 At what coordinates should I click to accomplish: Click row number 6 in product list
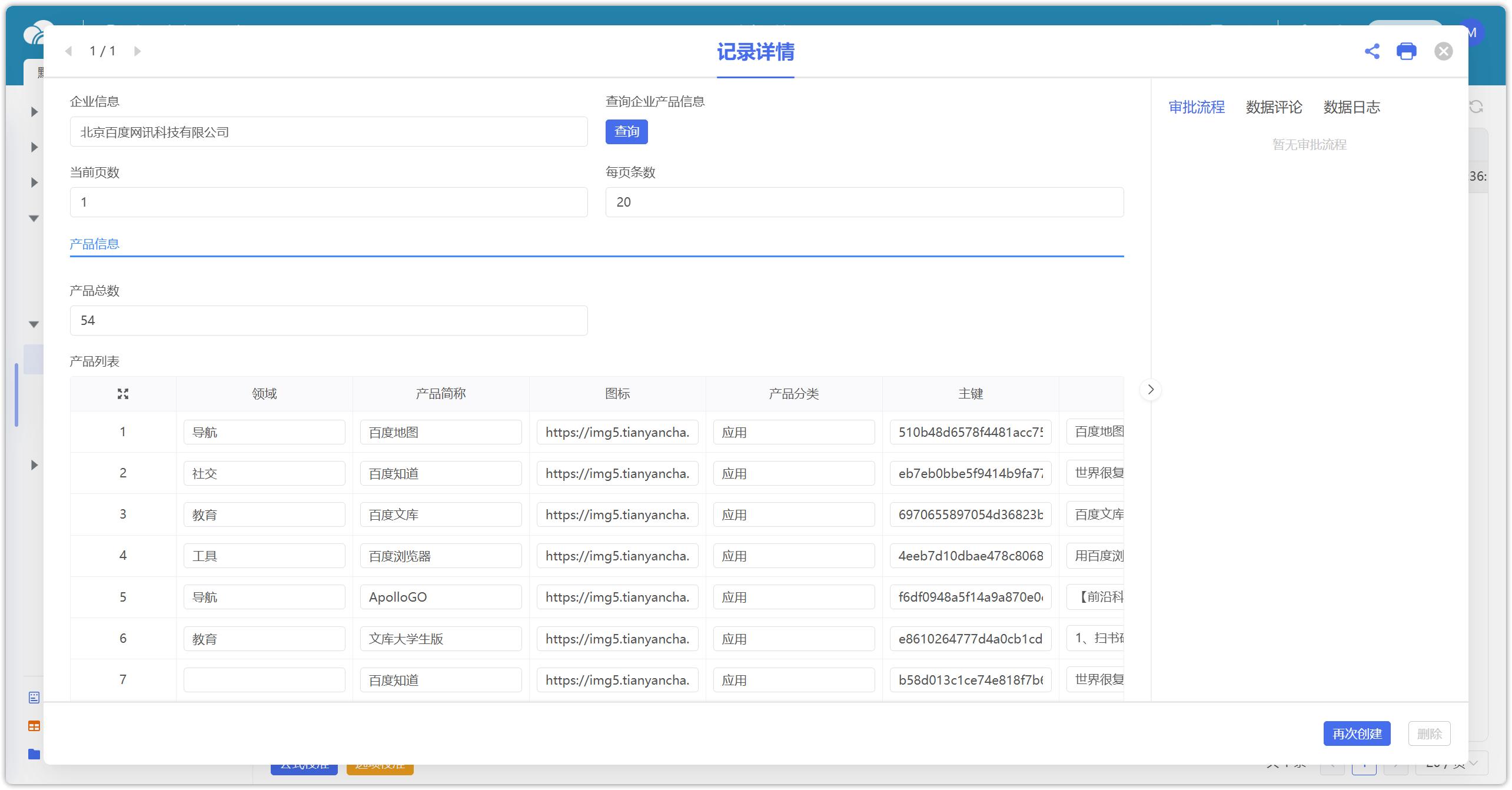[x=122, y=638]
